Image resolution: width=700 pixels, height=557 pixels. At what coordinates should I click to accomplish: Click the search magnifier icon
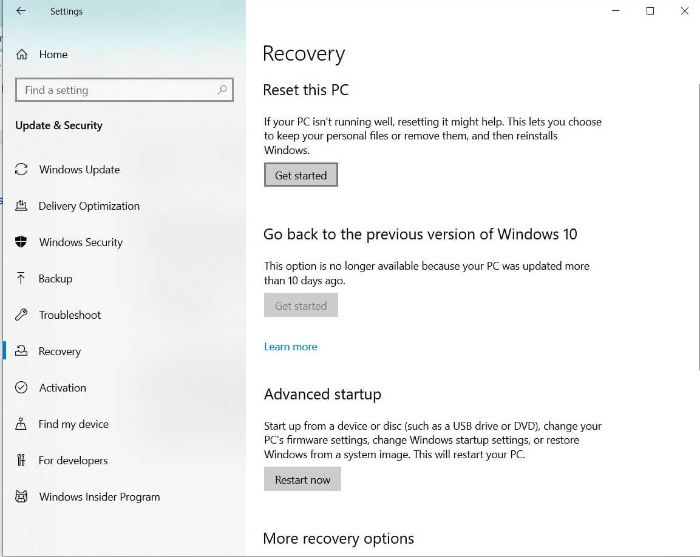click(222, 90)
